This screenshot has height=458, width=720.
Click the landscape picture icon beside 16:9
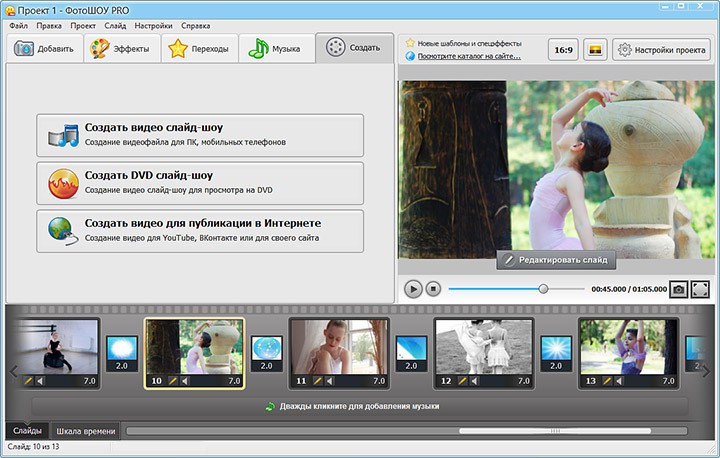pyautogui.click(x=594, y=49)
